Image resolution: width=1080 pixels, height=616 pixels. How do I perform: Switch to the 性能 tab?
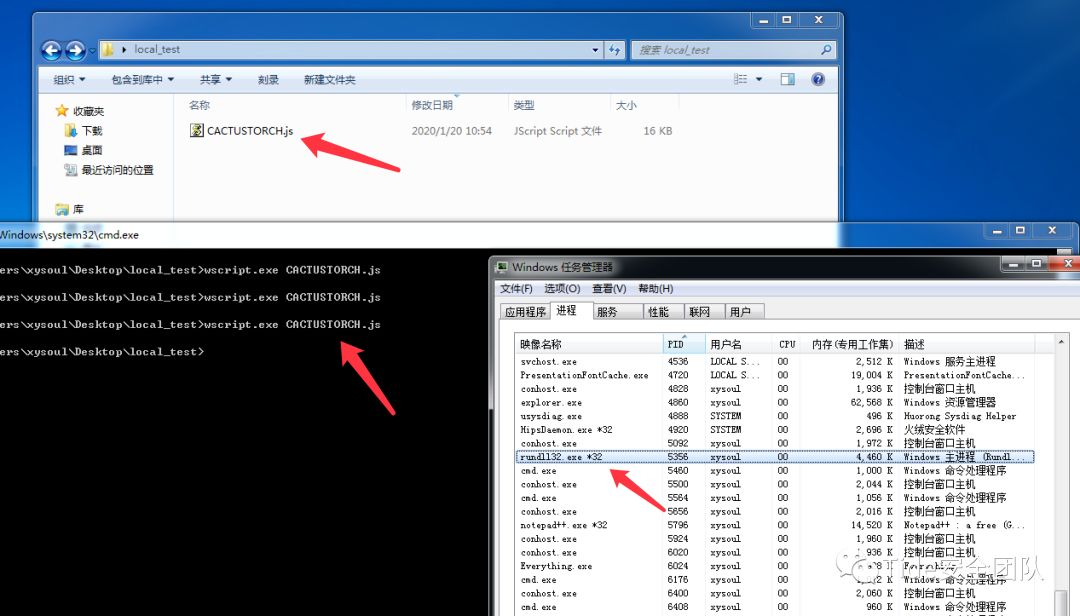[x=658, y=311]
